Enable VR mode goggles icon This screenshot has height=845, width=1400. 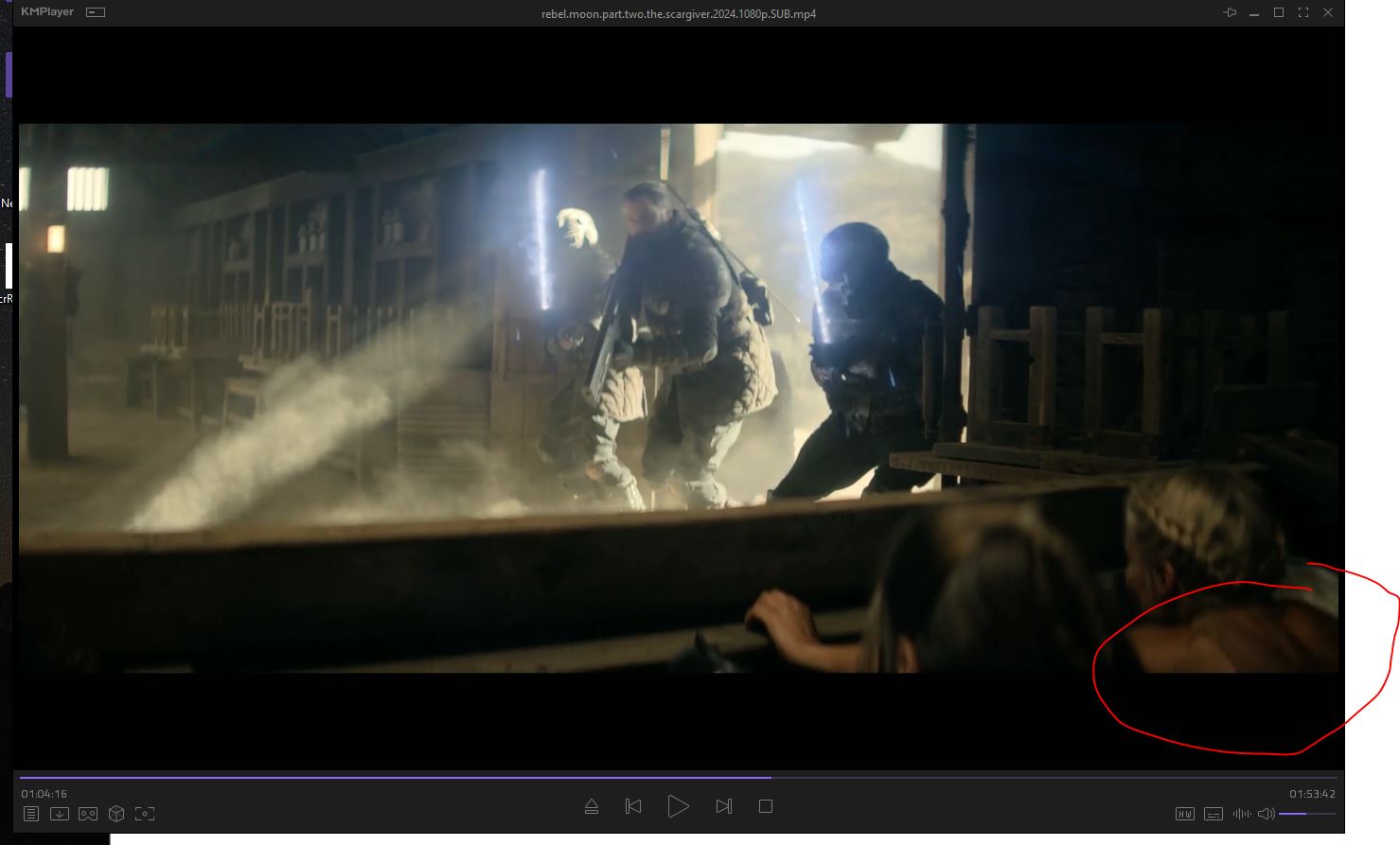(x=88, y=814)
